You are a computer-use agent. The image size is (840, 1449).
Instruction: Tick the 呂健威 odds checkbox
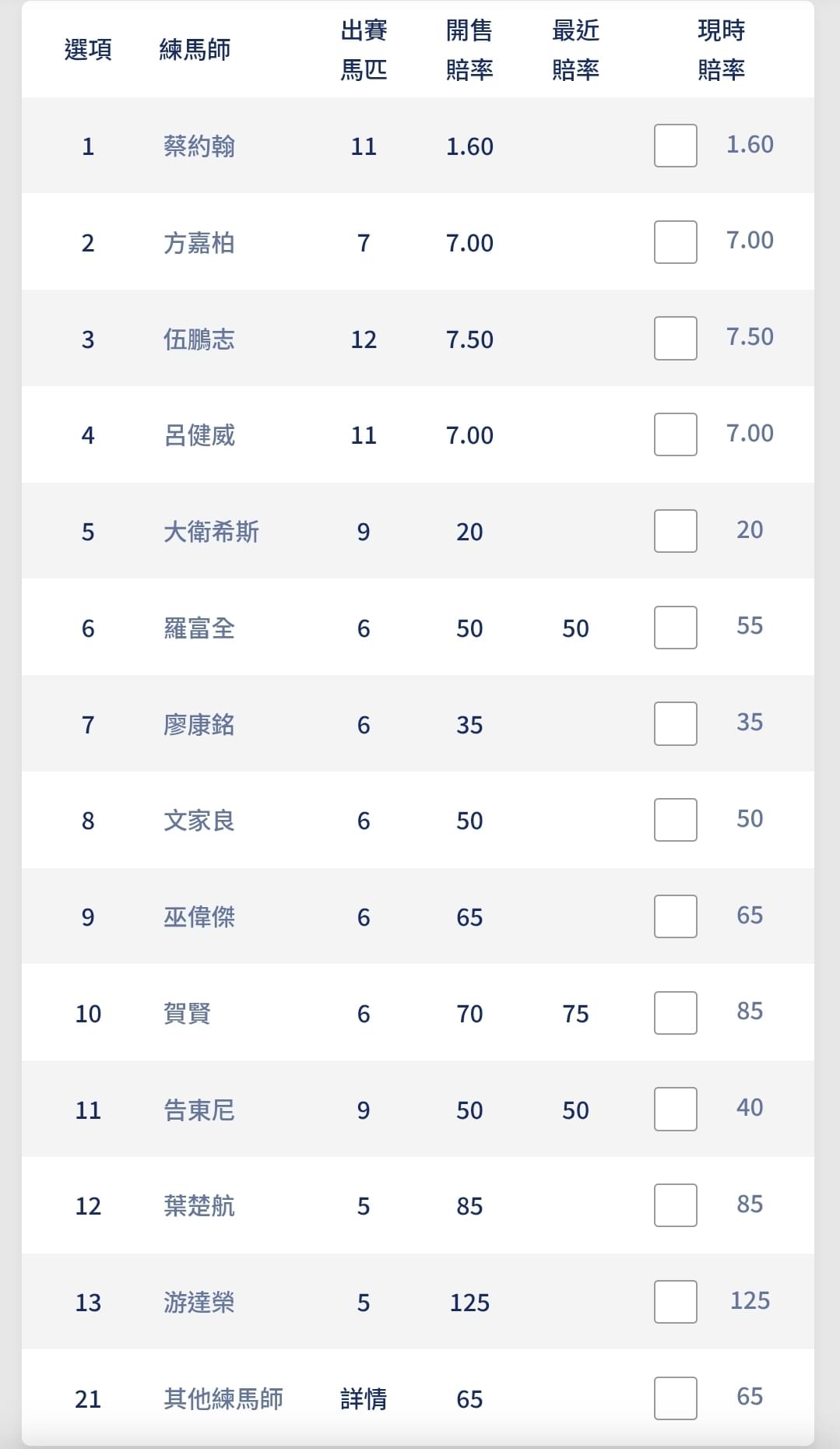(675, 434)
